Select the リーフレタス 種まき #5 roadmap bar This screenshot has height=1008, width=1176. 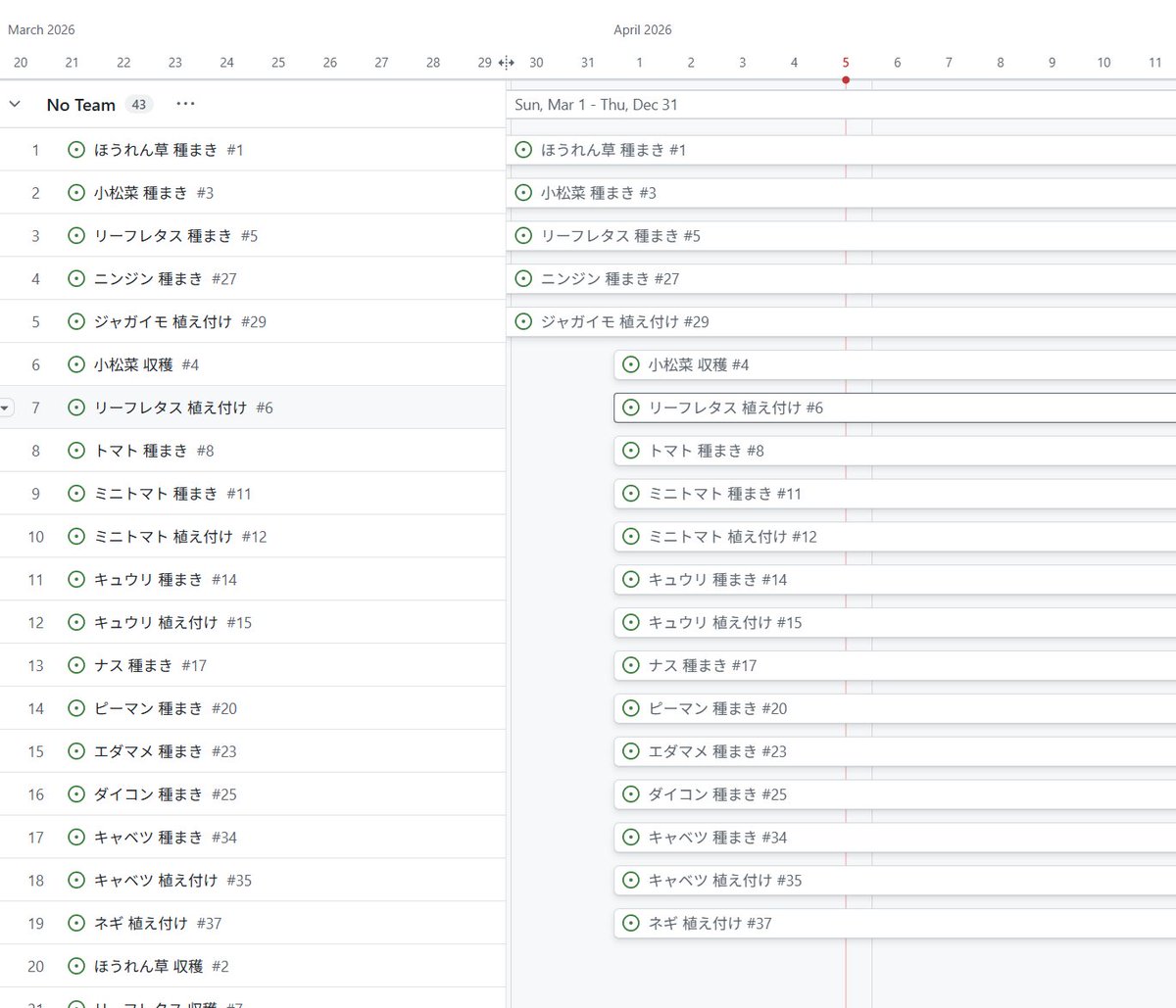tap(841, 236)
